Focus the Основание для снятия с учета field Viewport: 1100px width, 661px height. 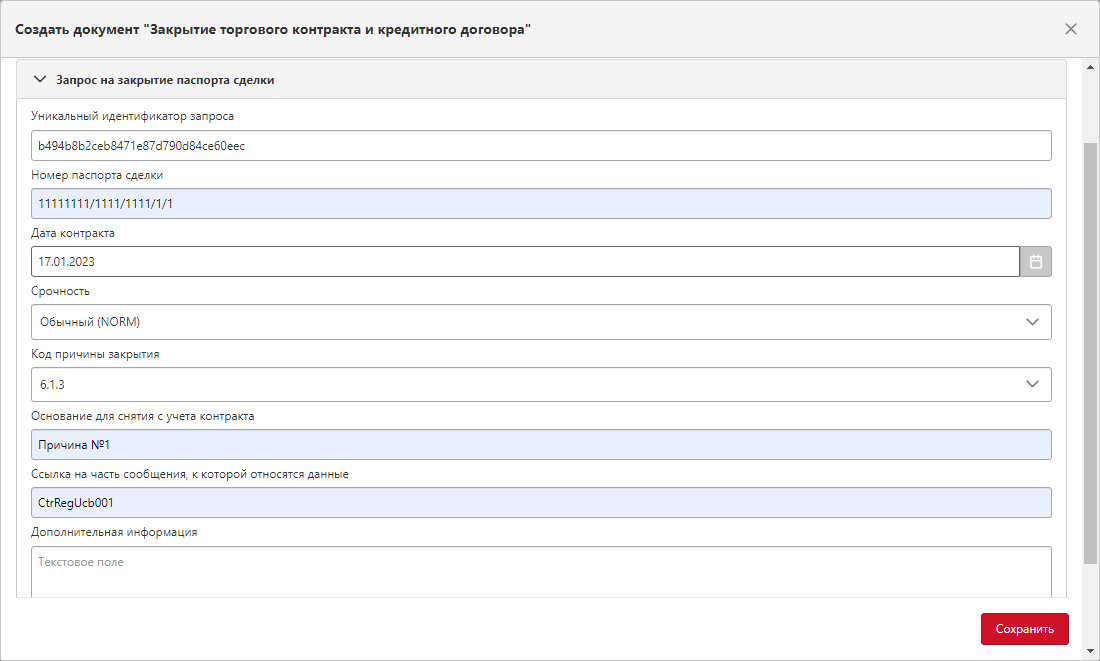(541, 445)
